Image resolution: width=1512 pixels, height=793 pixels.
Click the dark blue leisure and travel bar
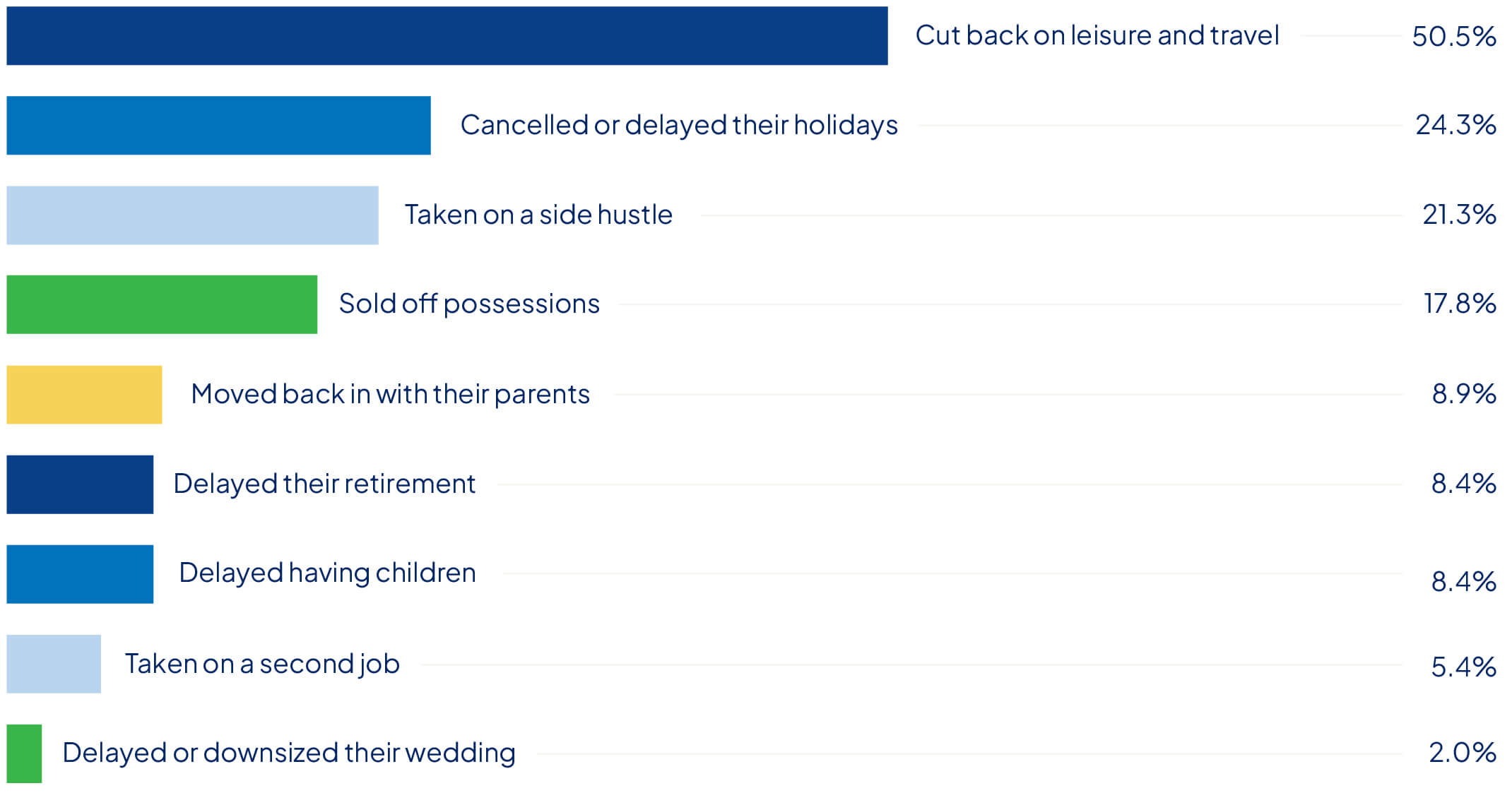pyautogui.click(x=447, y=36)
